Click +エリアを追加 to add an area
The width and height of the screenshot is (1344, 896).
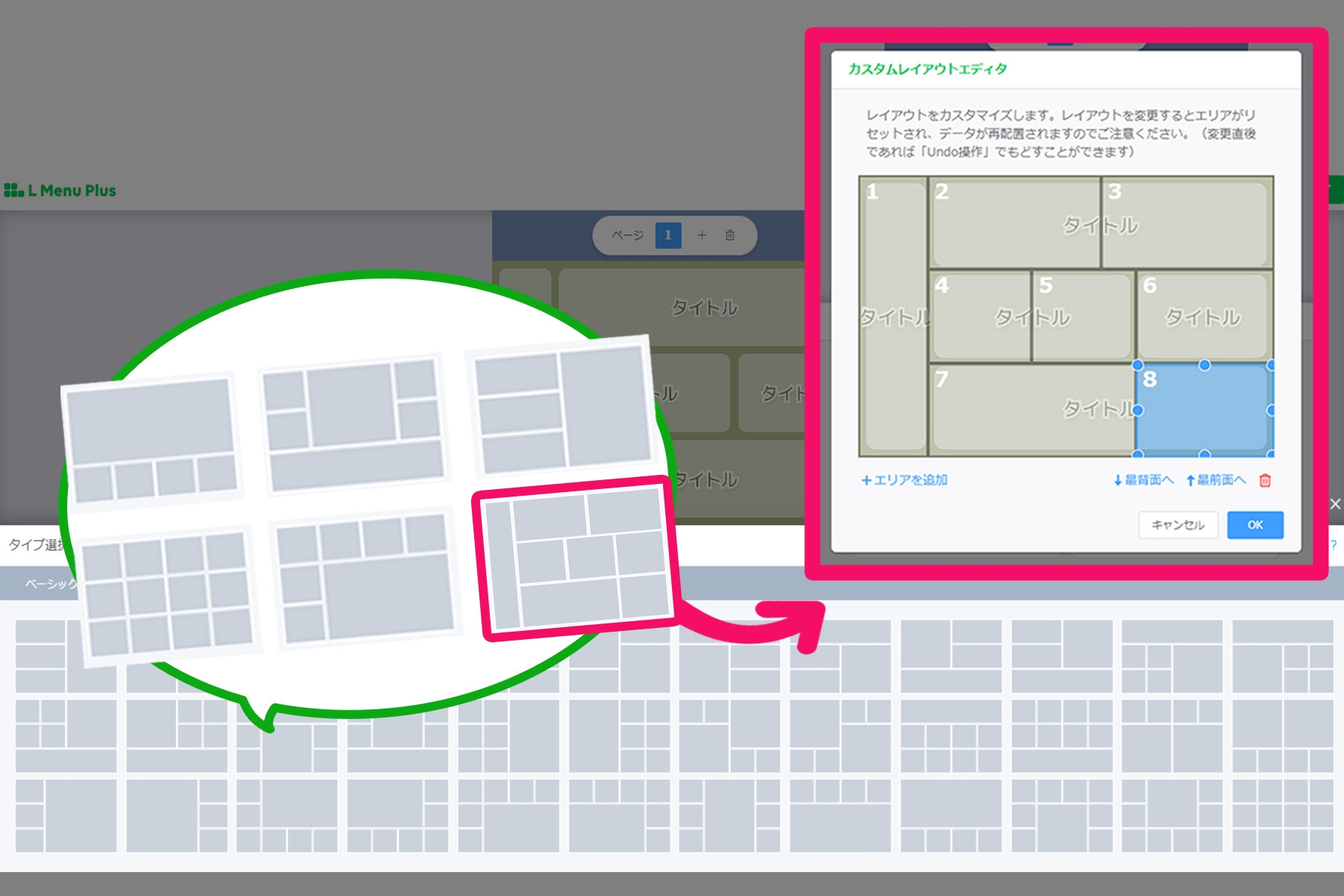point(904,480)
